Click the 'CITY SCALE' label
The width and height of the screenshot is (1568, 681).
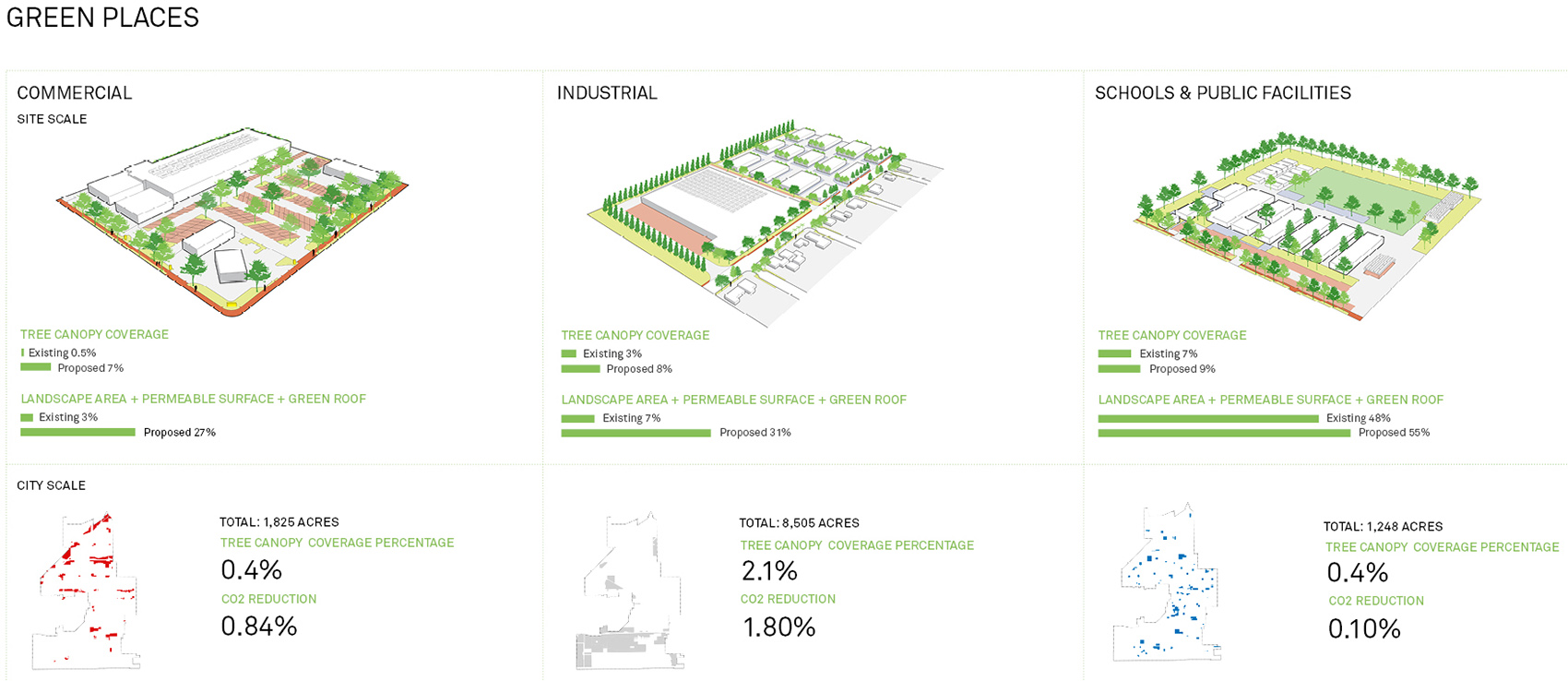(51, 485)
